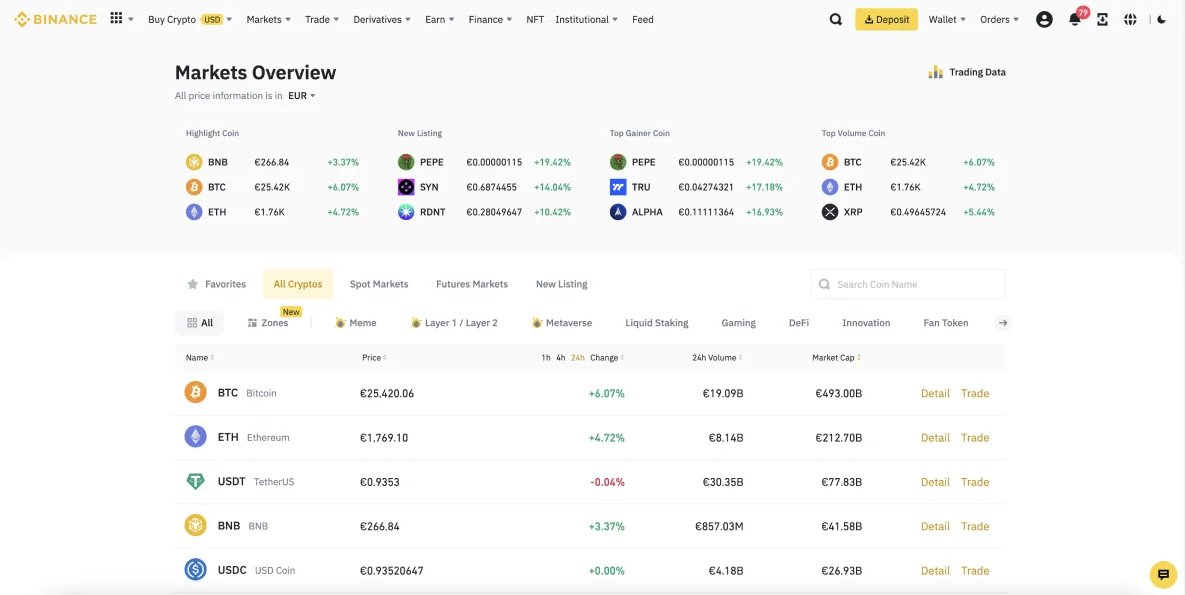Image resolution: width=1185 pixels, height=595 pixels.
Task: Select the DeFi category filter
Action: pyautogui.click(x=799, y=323)
